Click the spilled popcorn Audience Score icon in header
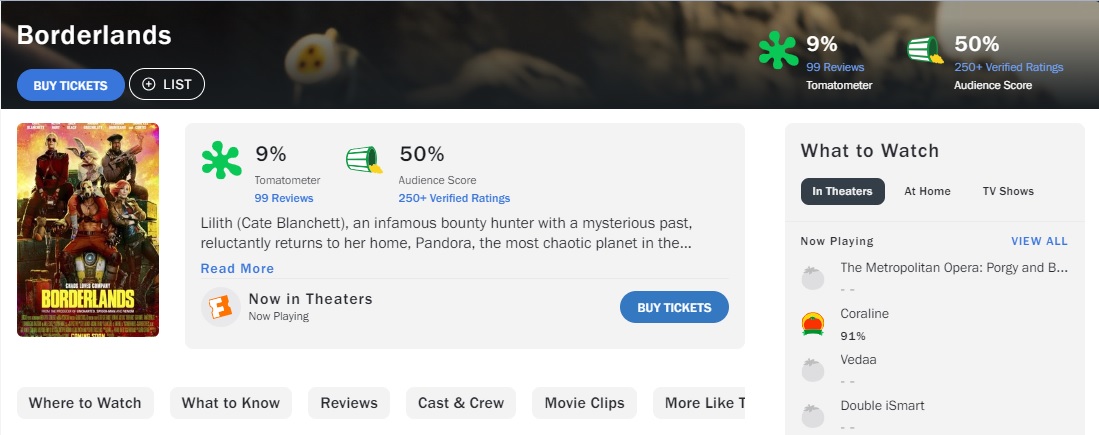Image resolution: width=1099 pixels, height=435 pixels. click(924, 50)
